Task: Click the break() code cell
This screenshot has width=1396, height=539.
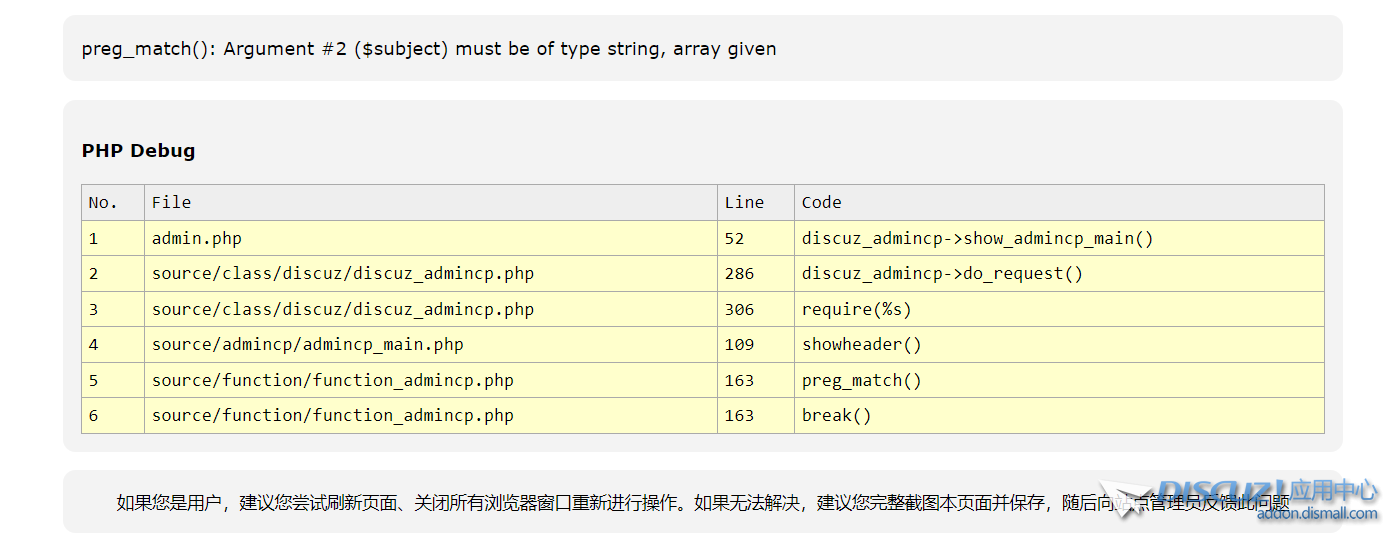Action: tap(836, 415)
